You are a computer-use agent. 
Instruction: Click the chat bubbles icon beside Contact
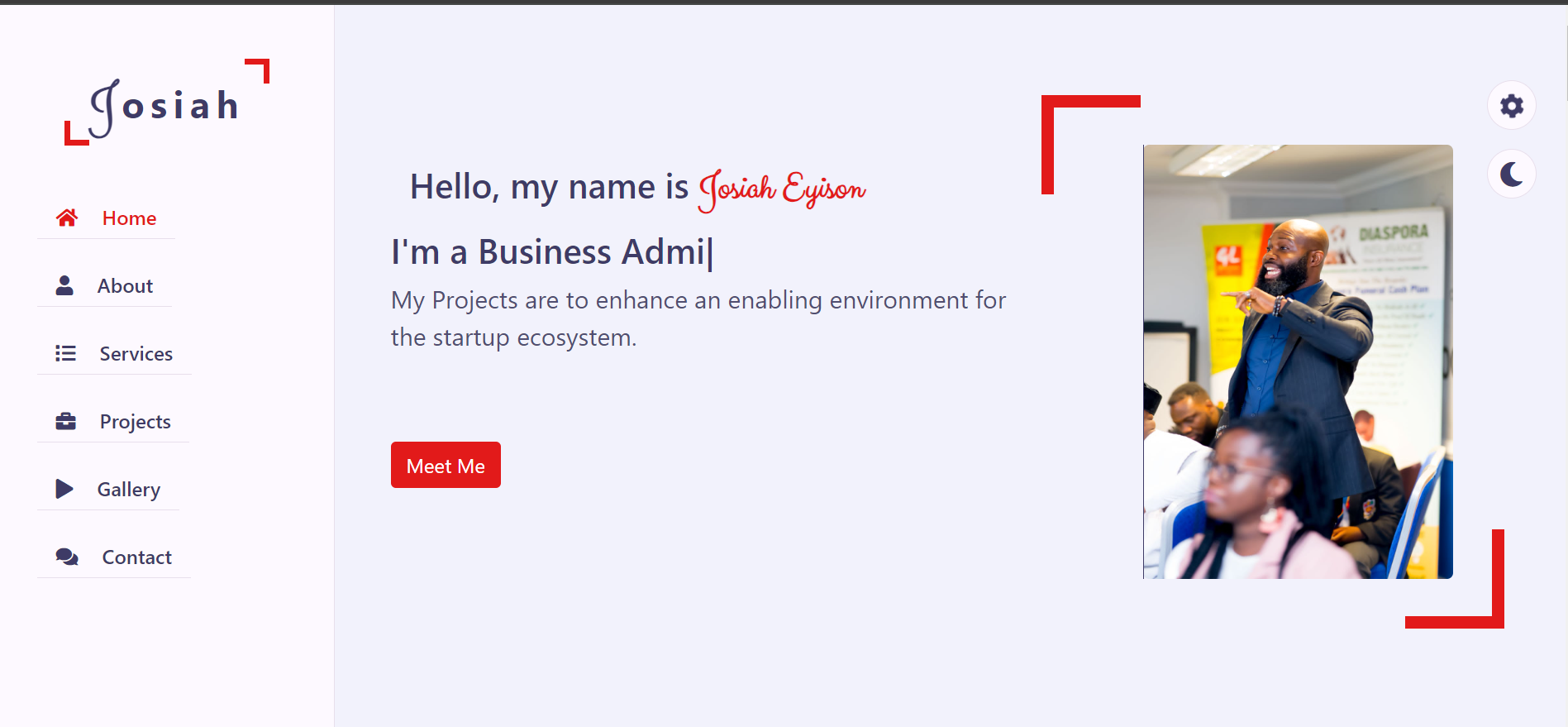[67, 557]
